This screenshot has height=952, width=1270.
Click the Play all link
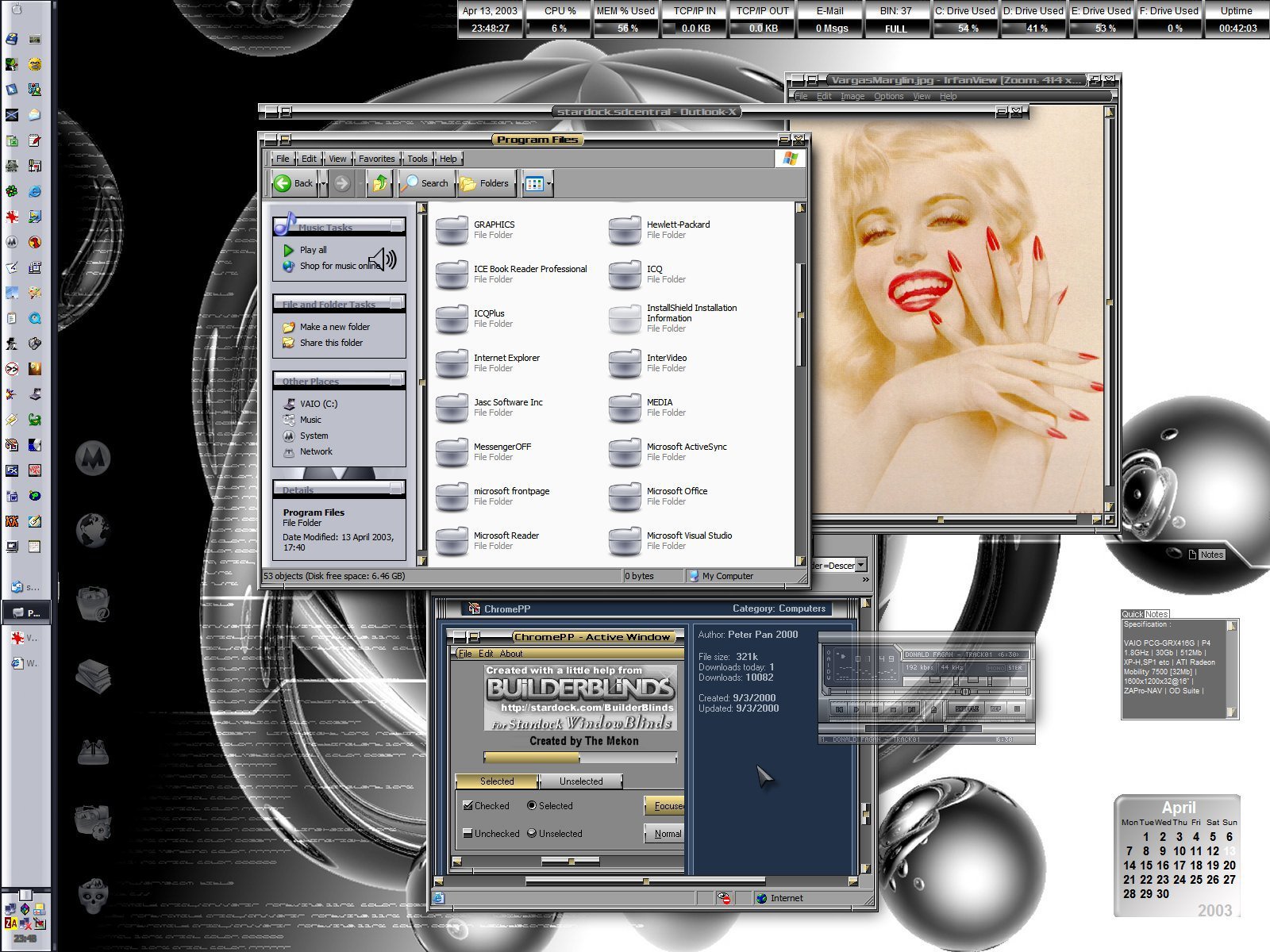tap(314, 250)
